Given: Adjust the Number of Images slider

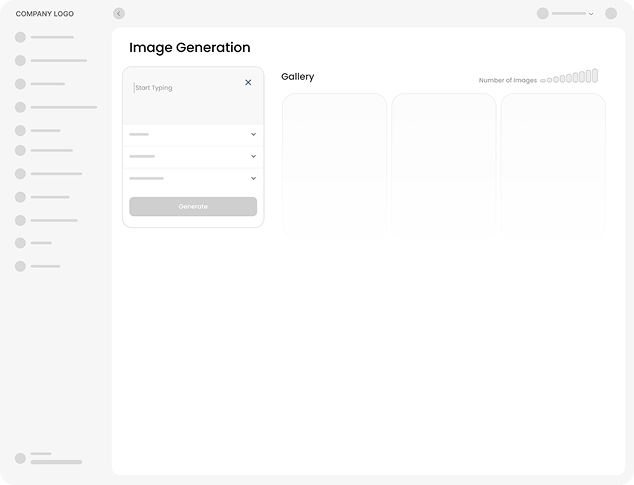Looking at the screenshot, I should point(570,77).
